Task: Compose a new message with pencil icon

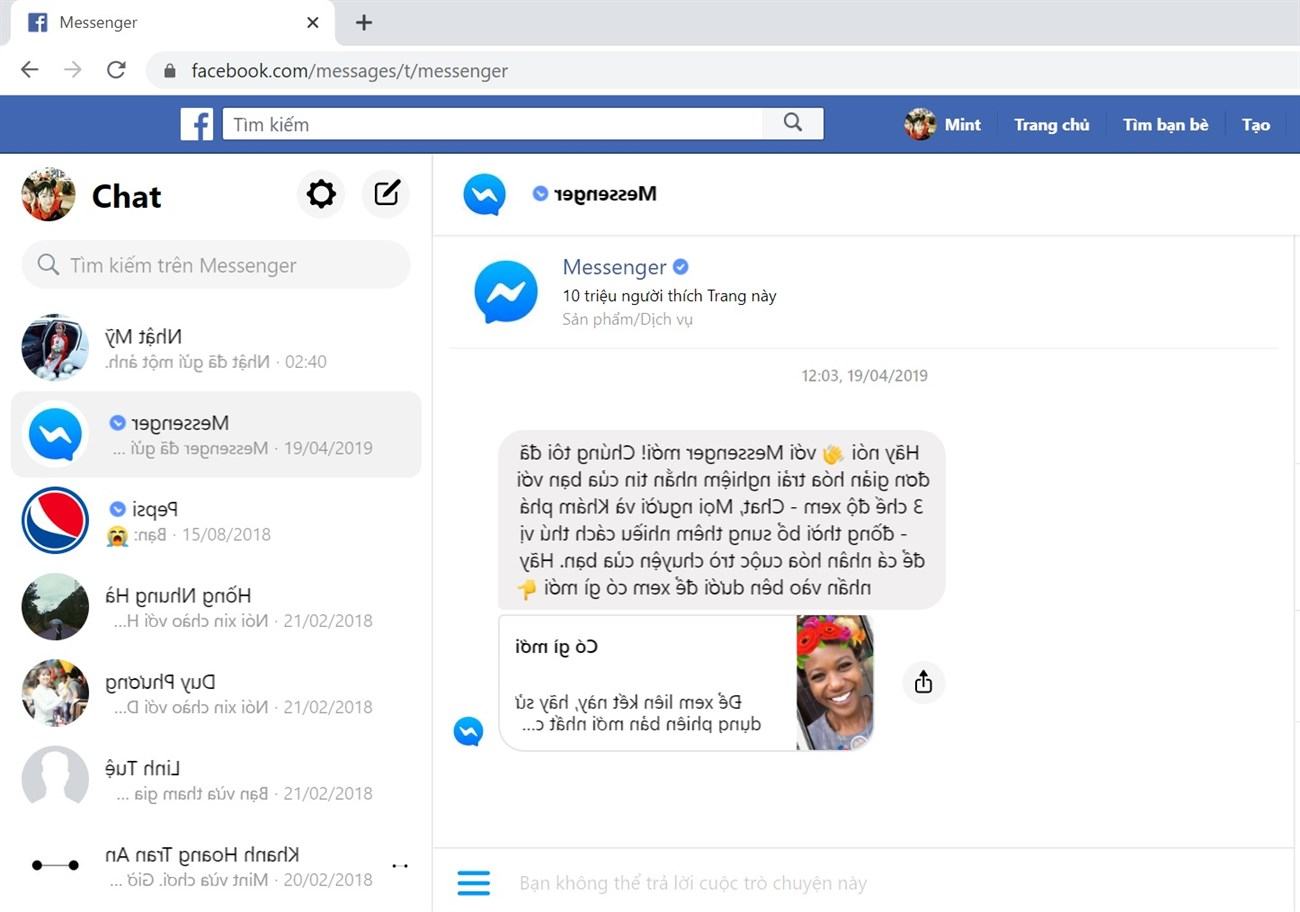Action: pos(386,194)
